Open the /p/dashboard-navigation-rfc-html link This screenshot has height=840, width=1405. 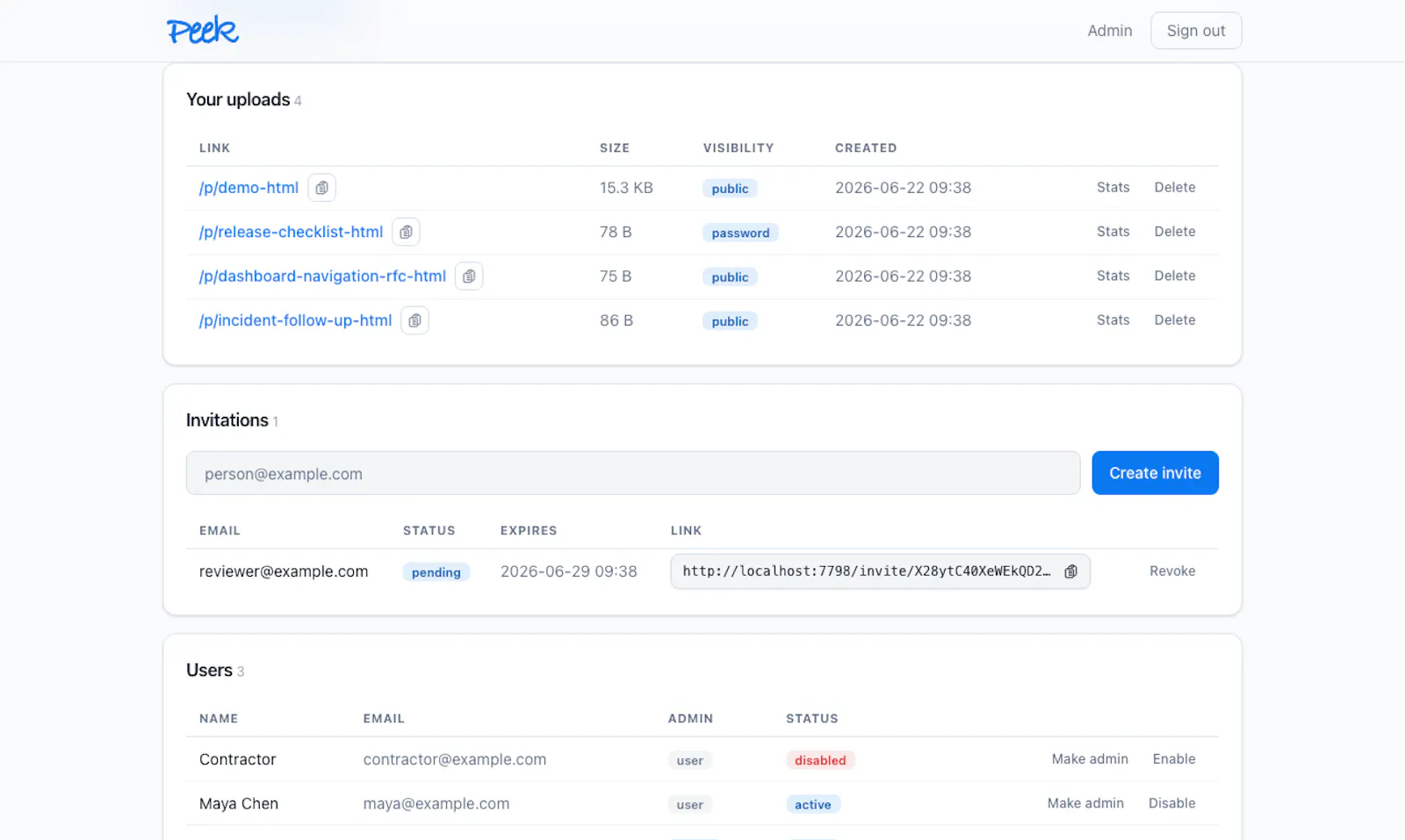[322, 276]
